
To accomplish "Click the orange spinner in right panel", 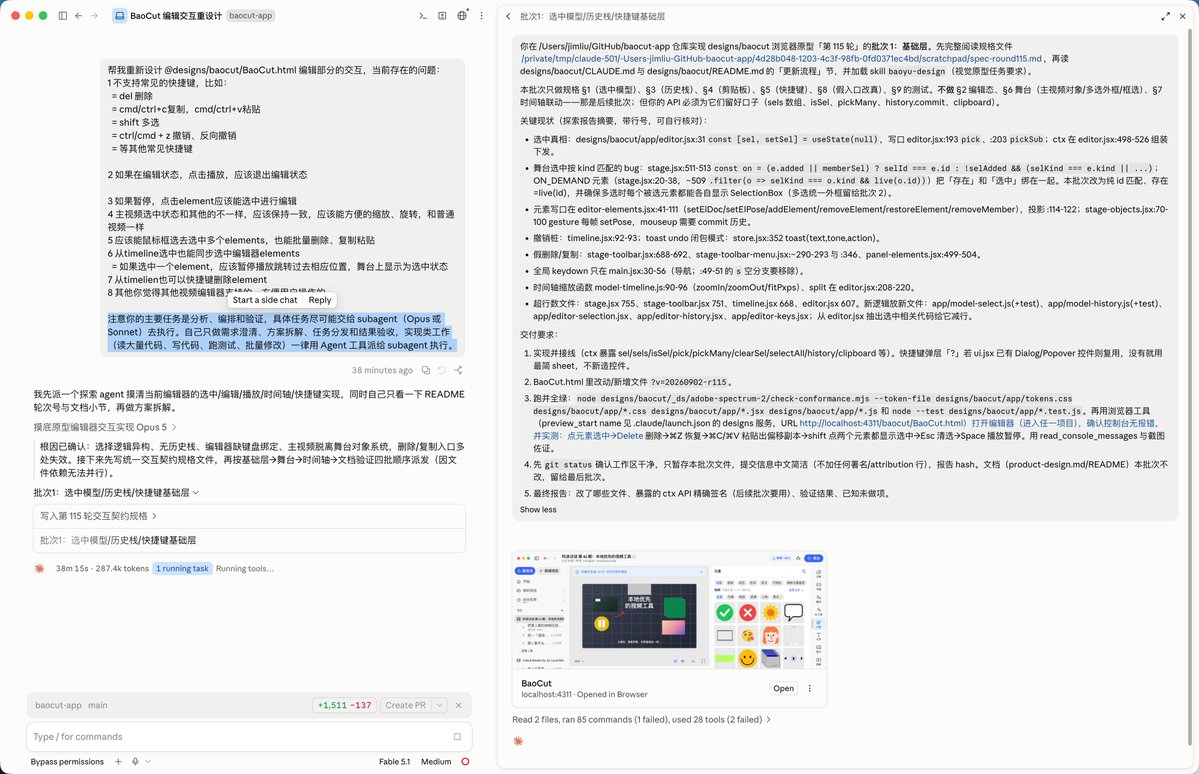I will click(x=518, y=741).
